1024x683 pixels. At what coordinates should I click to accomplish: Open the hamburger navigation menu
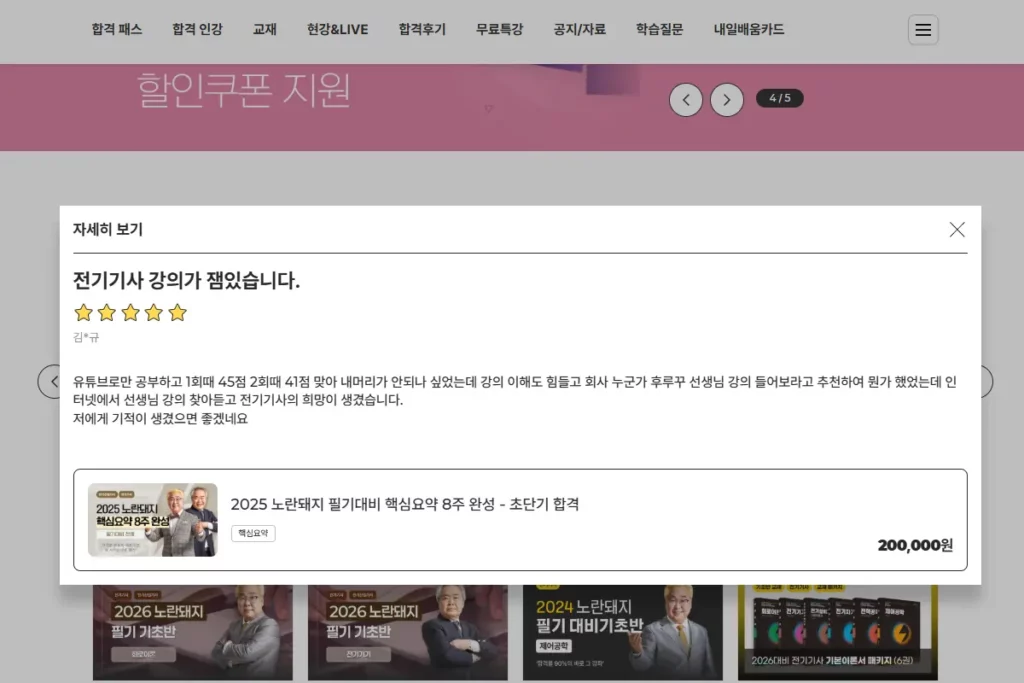922,29
